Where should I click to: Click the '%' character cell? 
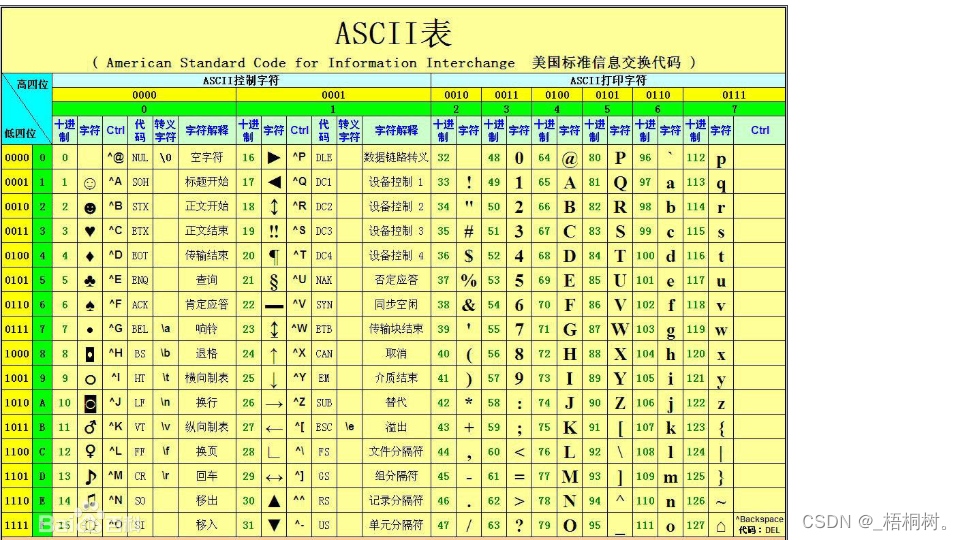[x=469, y=280]
